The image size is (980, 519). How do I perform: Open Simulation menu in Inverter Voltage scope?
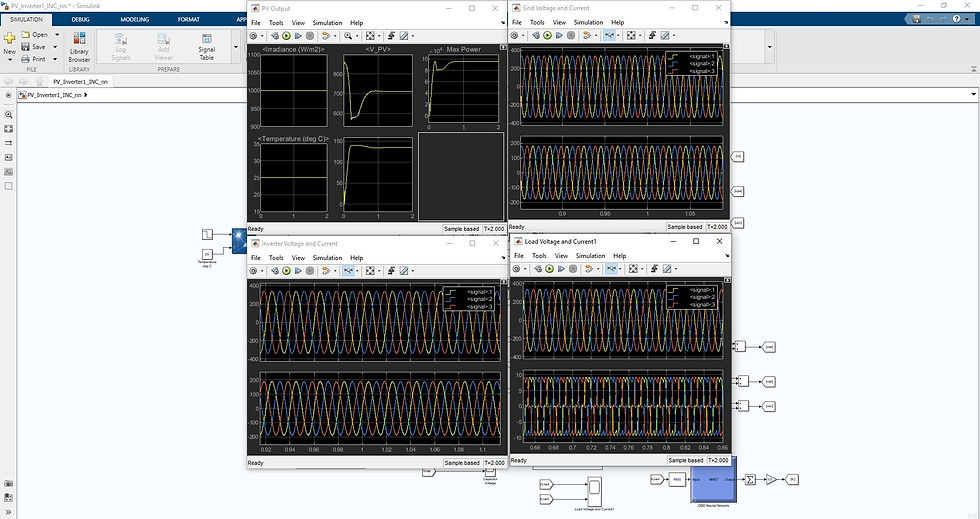pyautogui.click(x=328, y=258)
